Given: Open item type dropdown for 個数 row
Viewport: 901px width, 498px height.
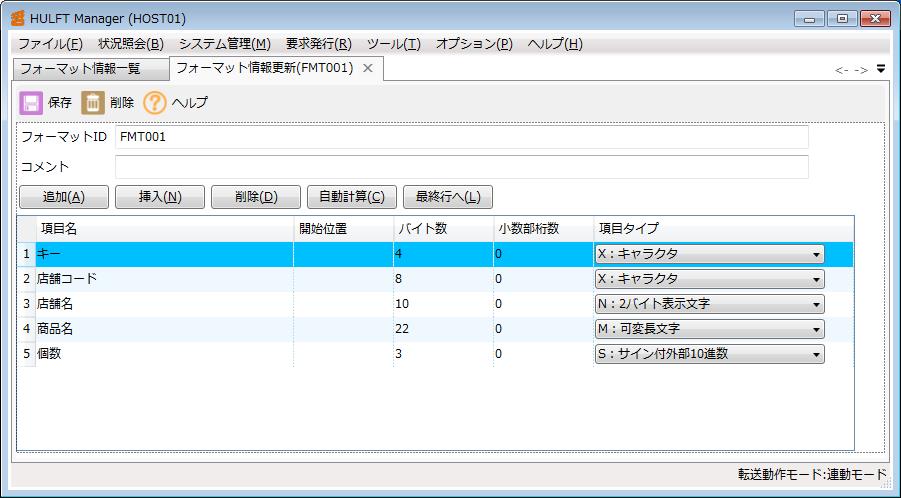Looking at the screenshot, I should [709, 354].
